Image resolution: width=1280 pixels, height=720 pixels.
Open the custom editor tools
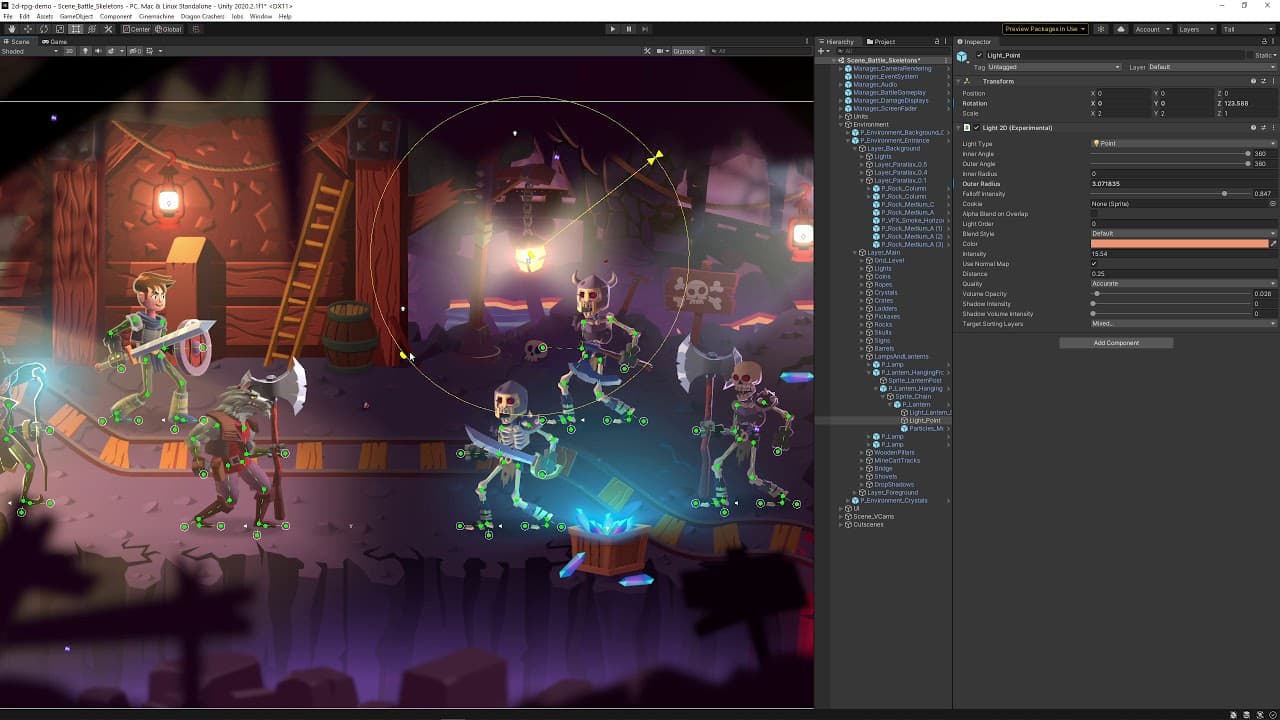(x=108, y=29)
